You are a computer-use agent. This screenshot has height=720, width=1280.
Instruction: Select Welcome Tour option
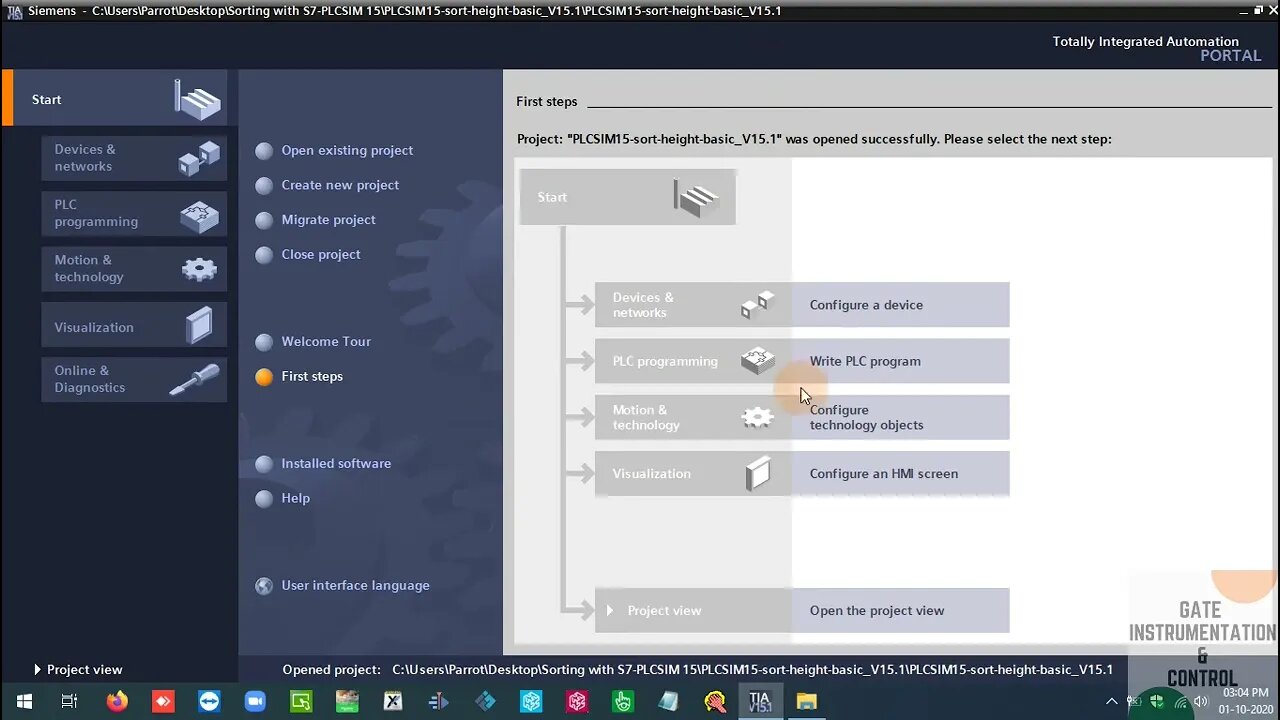click(x=326, y=341)
